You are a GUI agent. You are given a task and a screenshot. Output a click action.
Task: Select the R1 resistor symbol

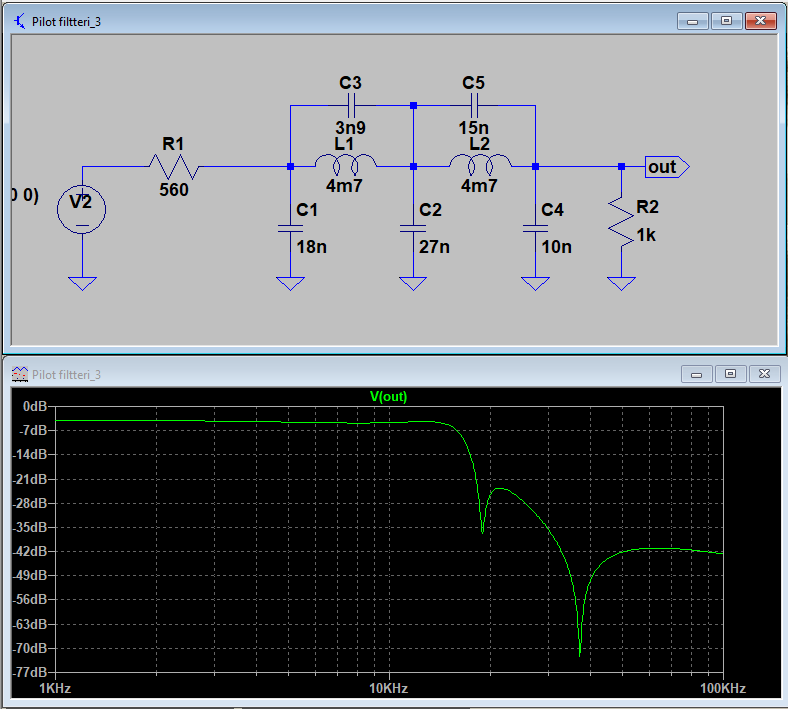point(174,166)
